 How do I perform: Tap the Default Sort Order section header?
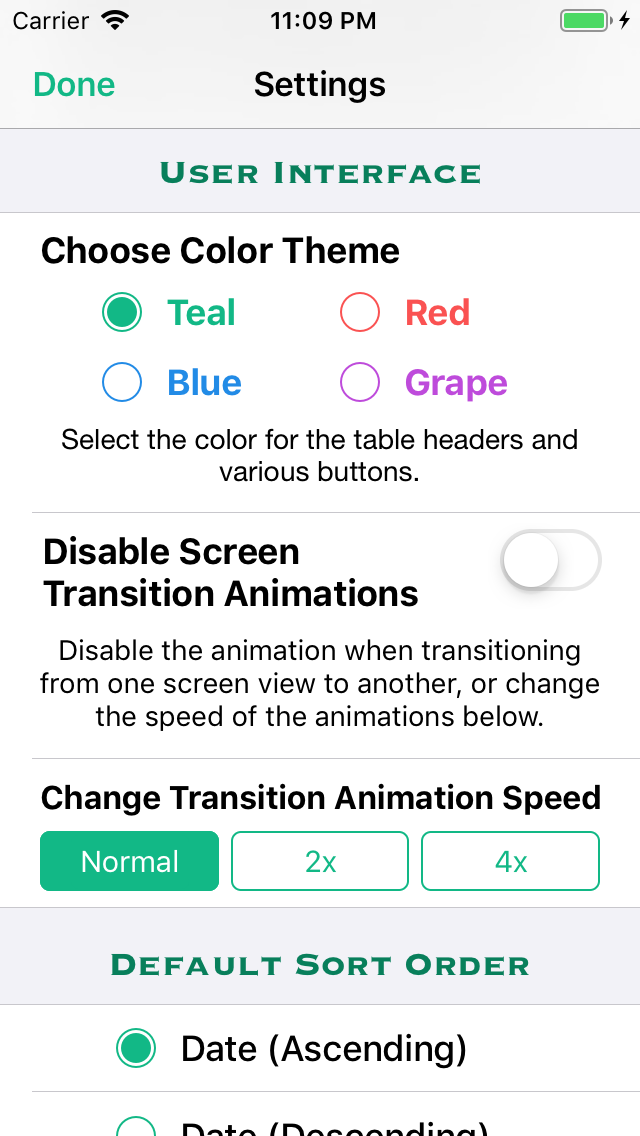pos(320,965)
